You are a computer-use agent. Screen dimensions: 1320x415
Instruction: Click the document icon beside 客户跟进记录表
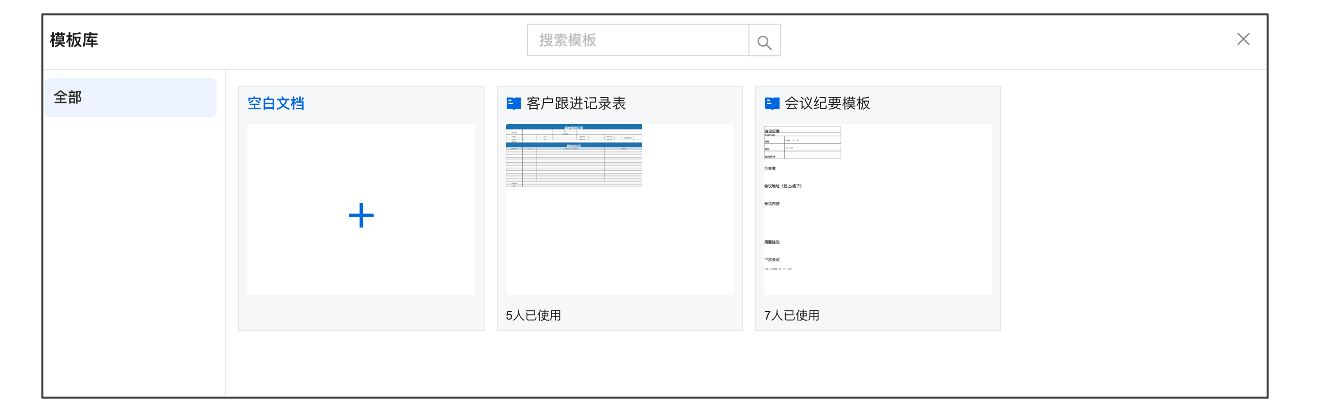(x=514, y=103)
